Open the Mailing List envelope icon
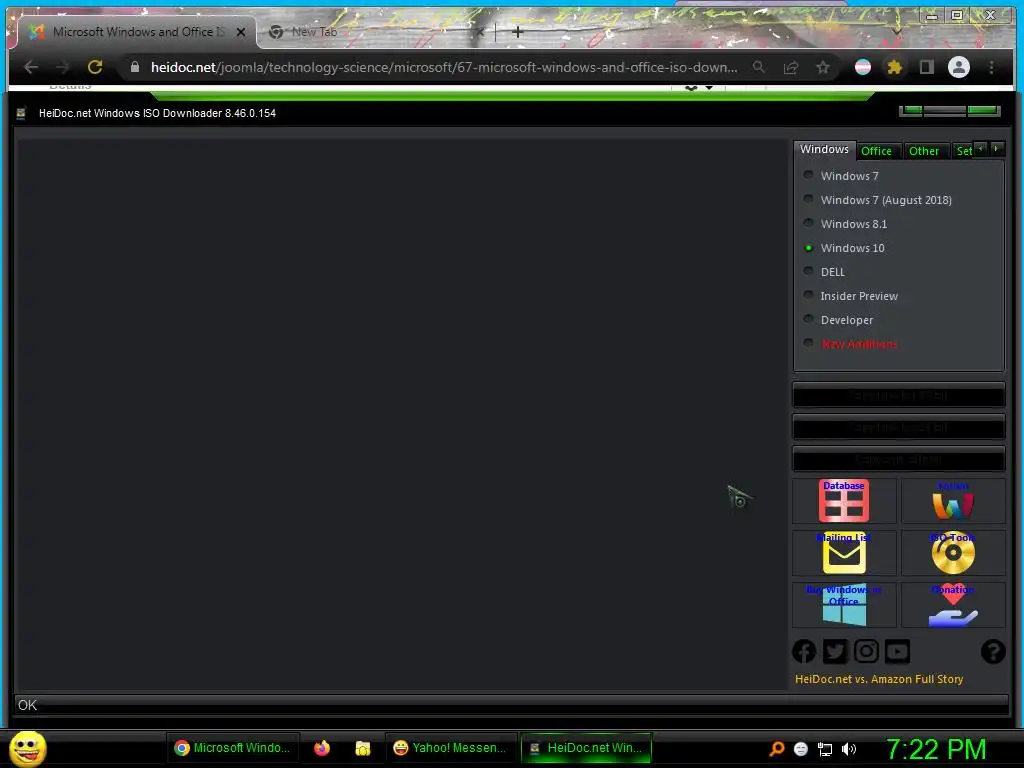Screen dimensions: 1024x768 pos(844,553)
